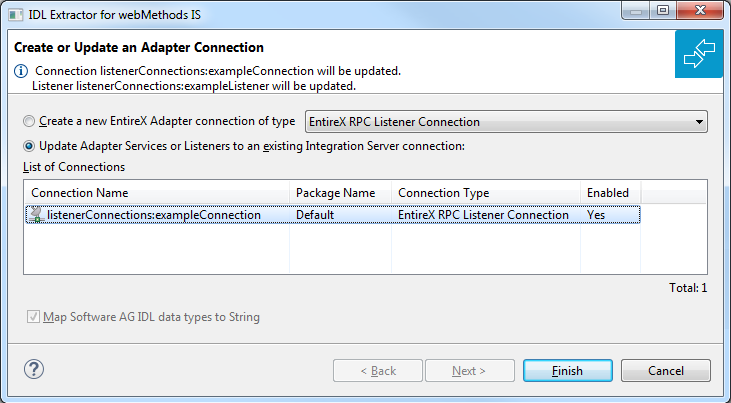The image size is (731, 403).
Task: Click the List of Connections label
Action: tap(74, 167)
